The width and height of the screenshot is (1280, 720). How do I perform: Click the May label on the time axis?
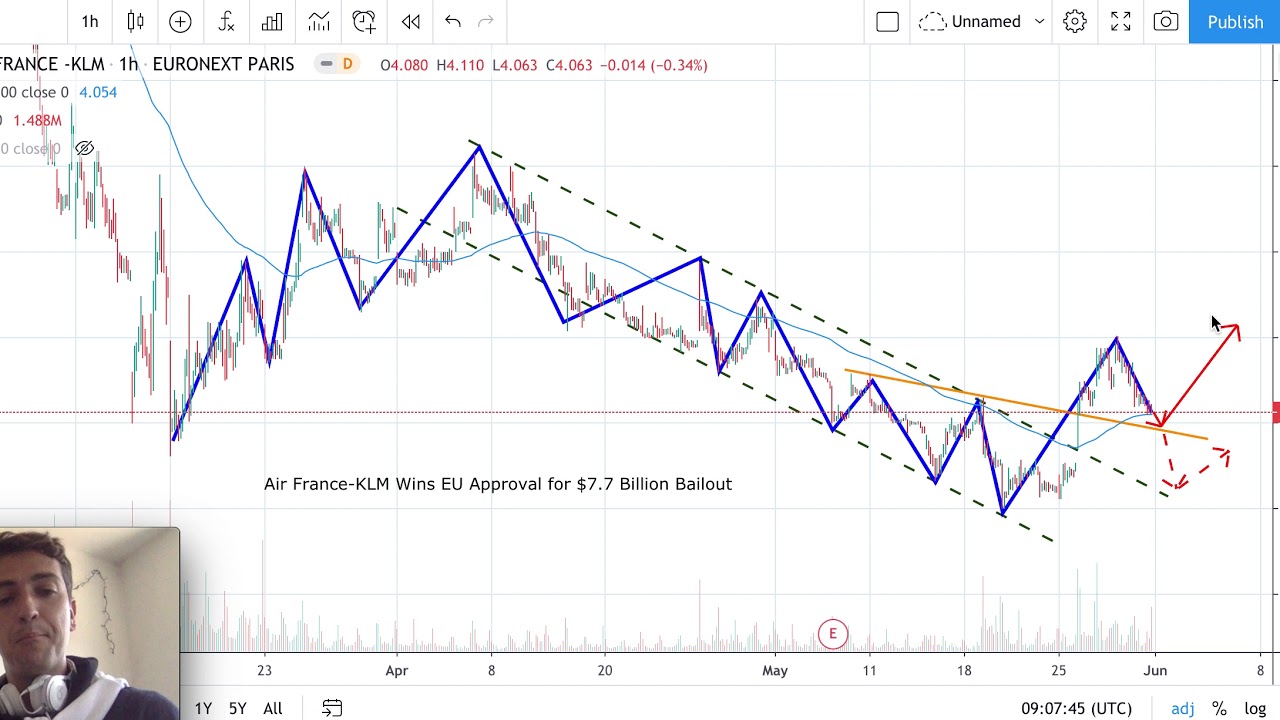tap(775, 670)
